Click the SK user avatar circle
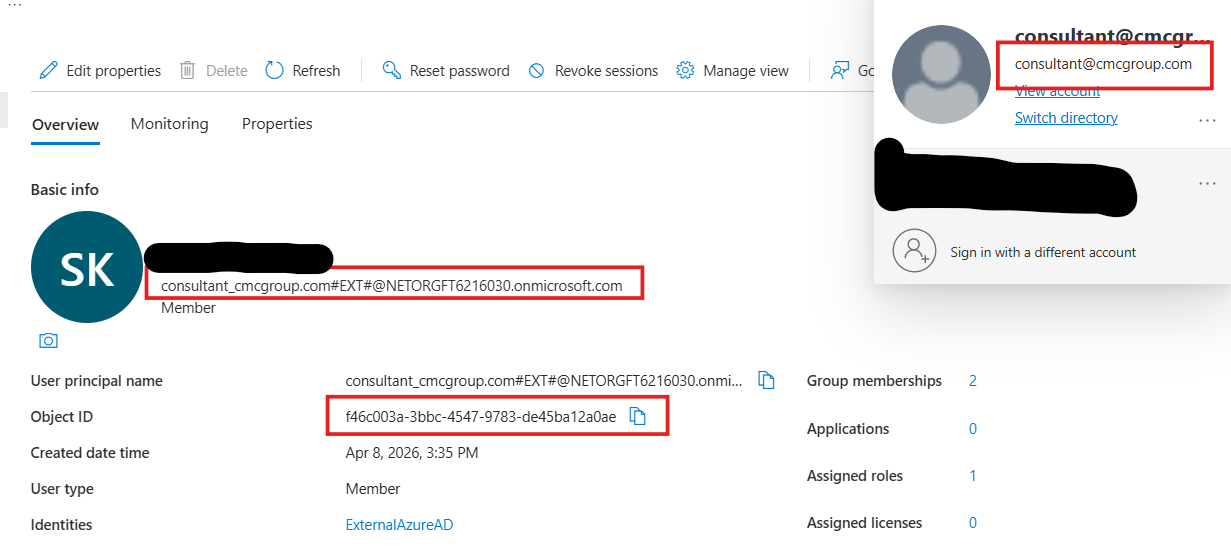1231x557 pixels. 87,267
